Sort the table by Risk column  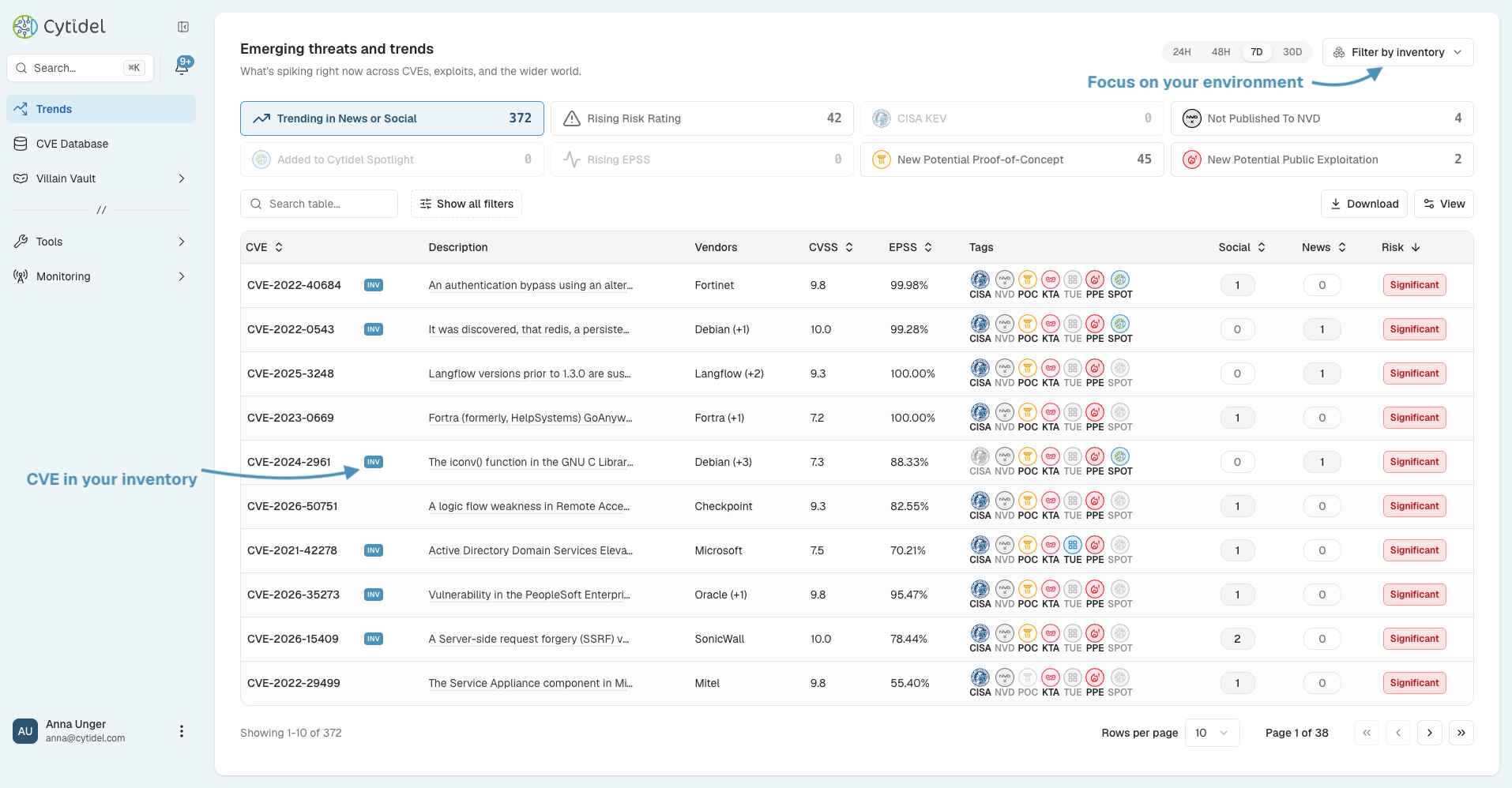coord(1401,247)
